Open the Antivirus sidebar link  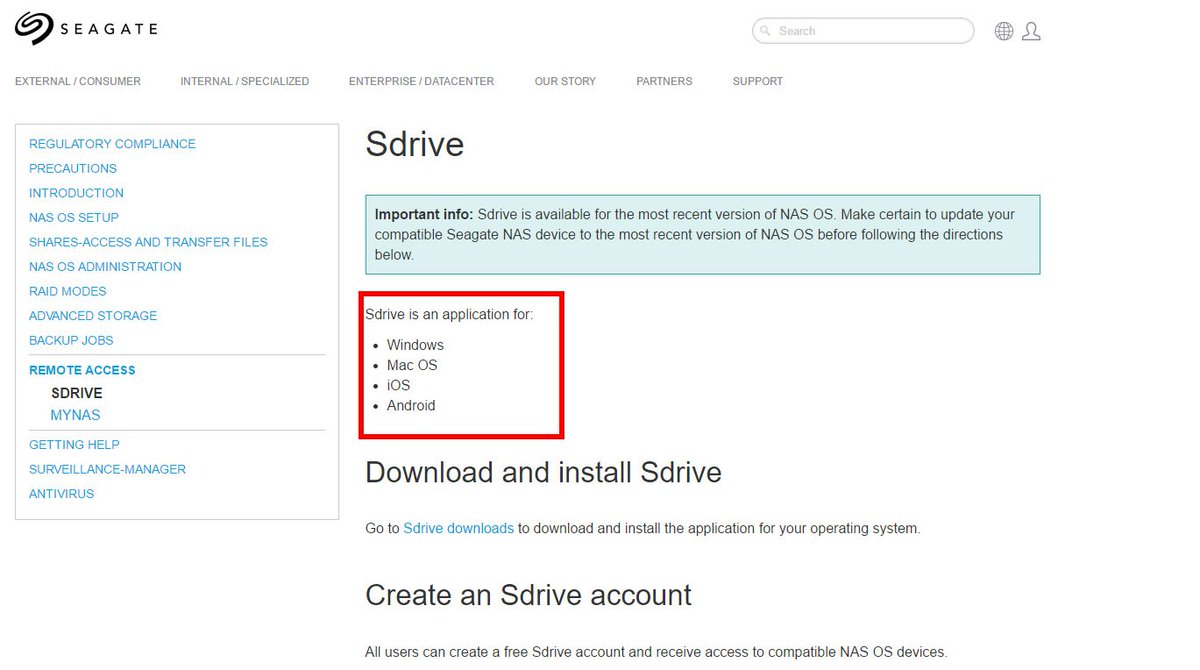tap(61, 493)
